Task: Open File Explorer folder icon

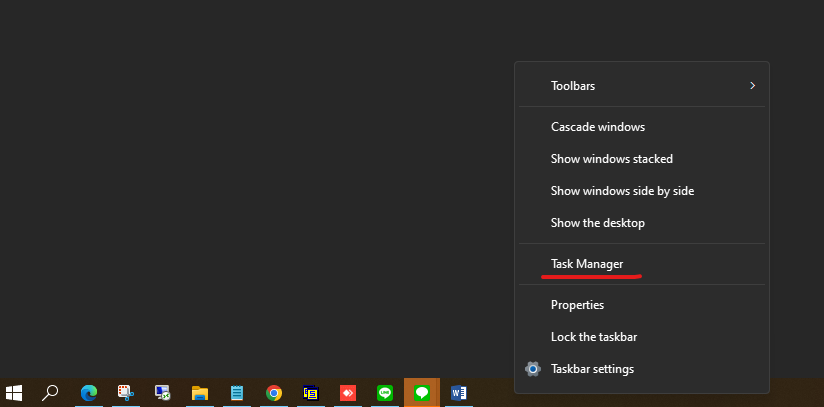Action: 199,393
